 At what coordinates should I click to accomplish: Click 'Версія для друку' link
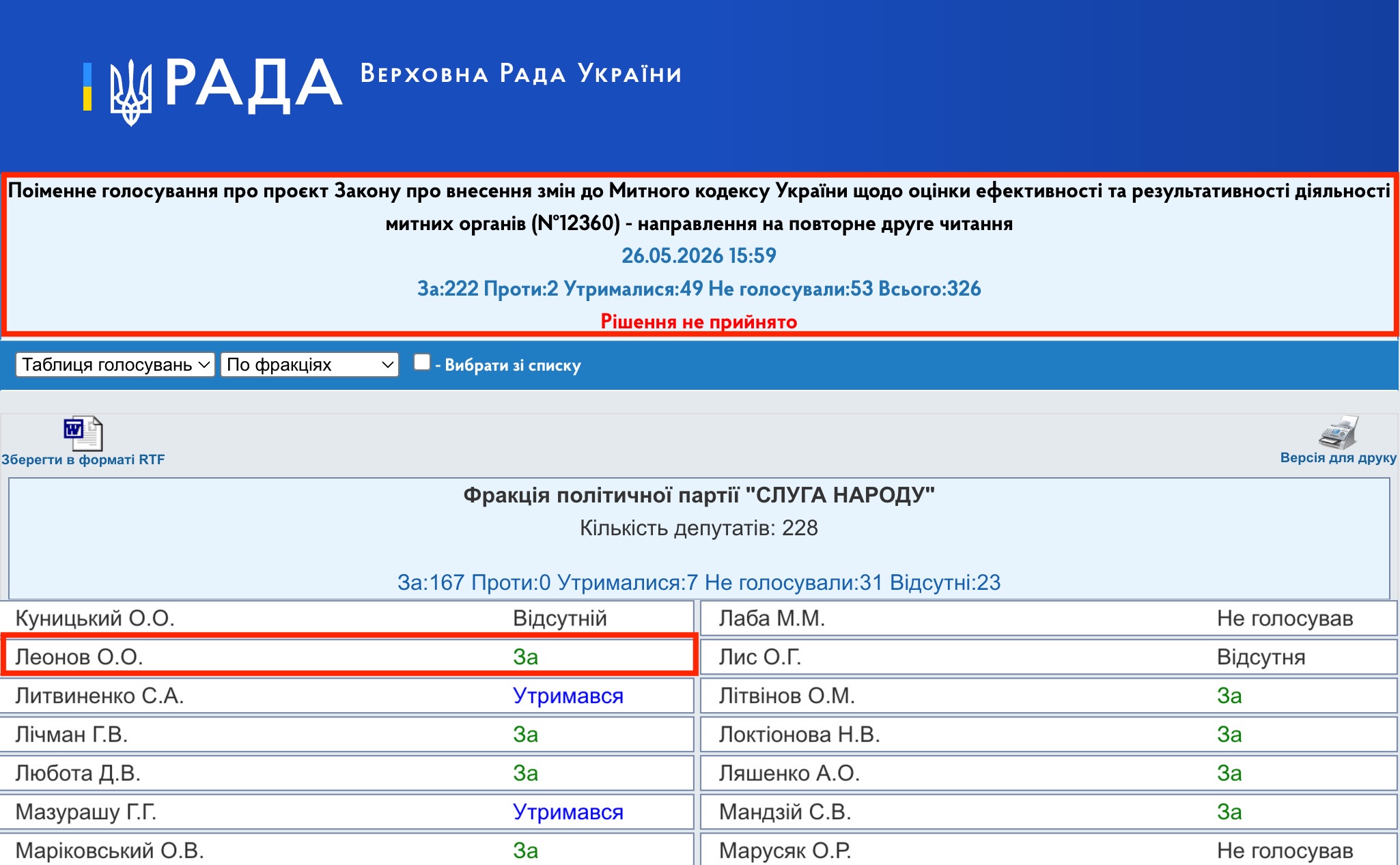(1338, 458)
